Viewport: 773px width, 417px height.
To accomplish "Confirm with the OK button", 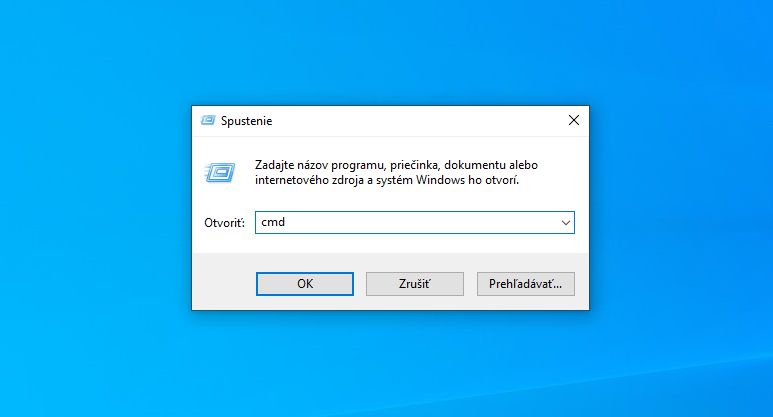I will [305, 284].
